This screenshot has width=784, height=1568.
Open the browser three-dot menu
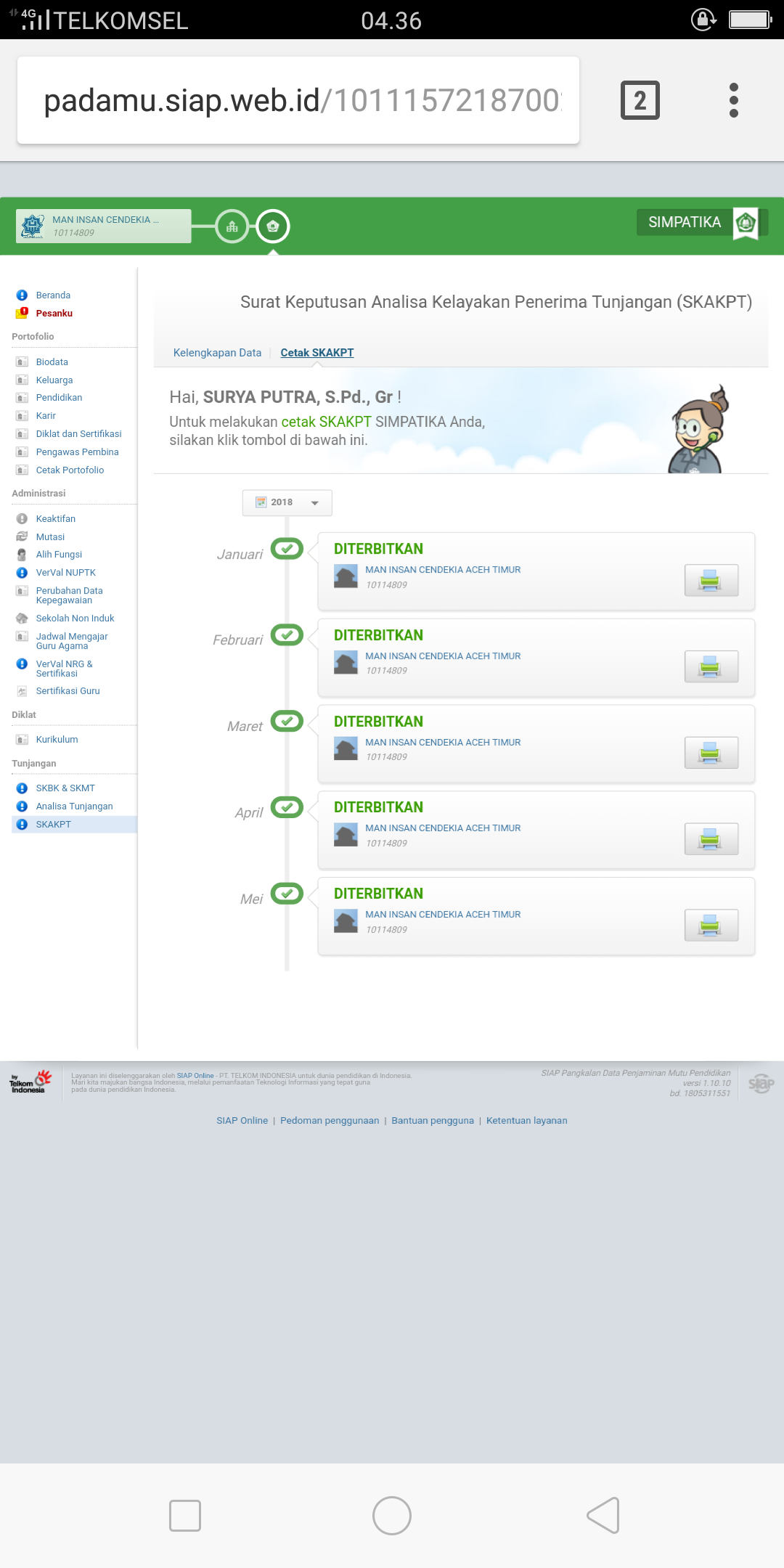(x=734, y=100)
